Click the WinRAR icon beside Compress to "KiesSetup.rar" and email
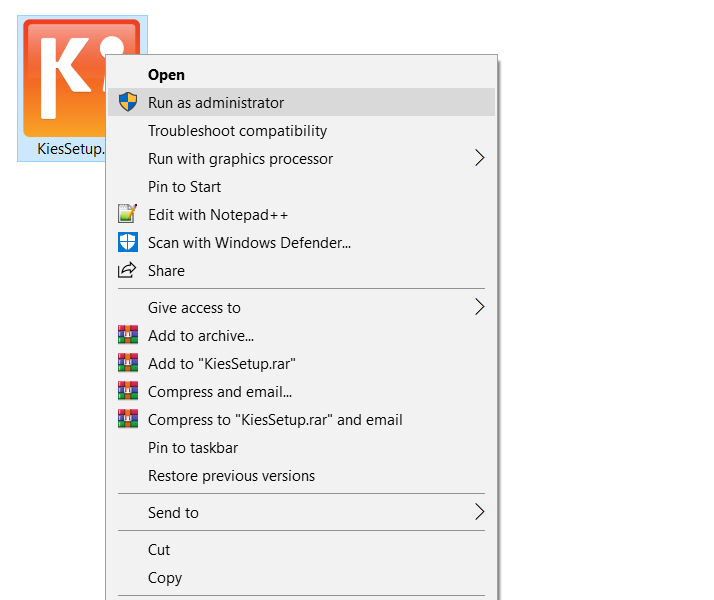The image size is (714, 600). click(128, 419)
